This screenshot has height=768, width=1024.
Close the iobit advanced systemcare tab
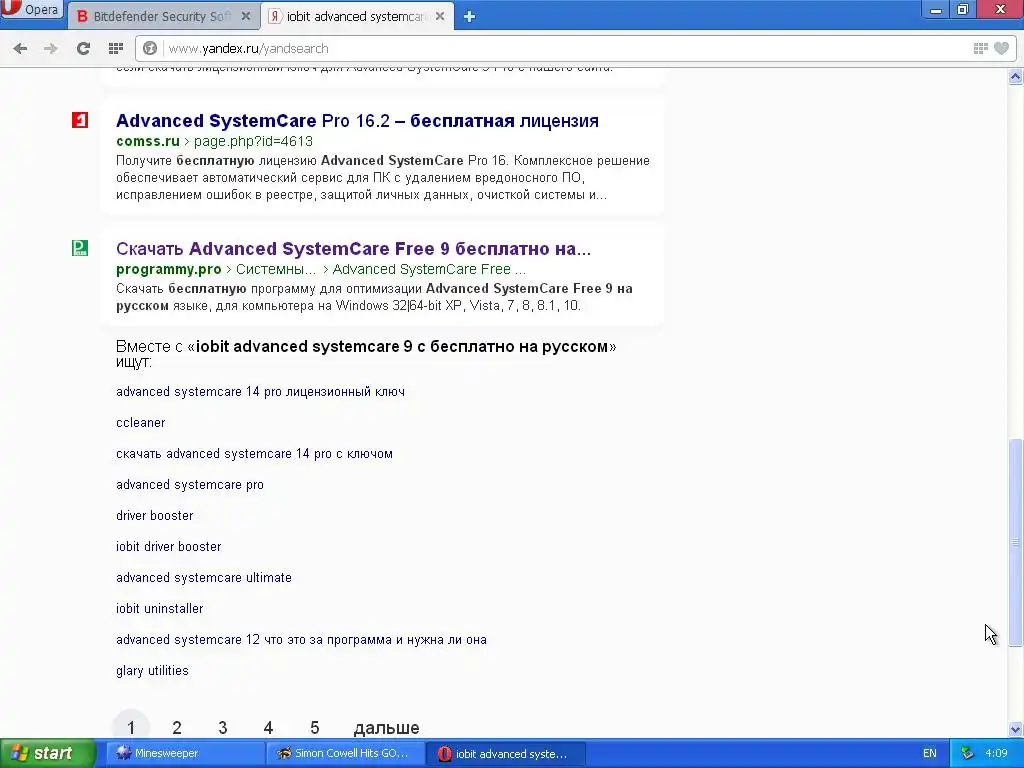(x=440, y=16)
